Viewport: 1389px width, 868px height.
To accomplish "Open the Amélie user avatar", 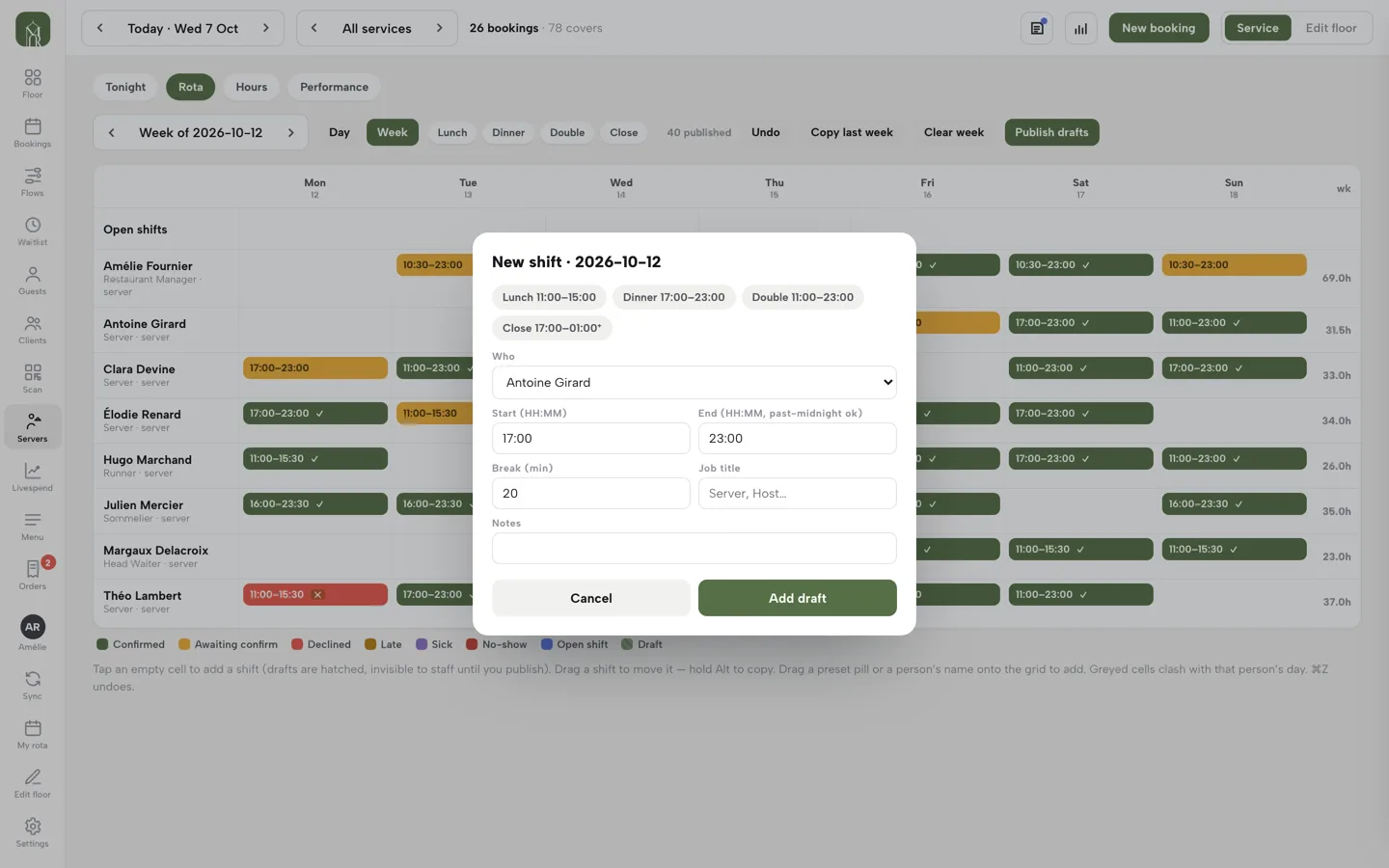I will click(33, 627).
